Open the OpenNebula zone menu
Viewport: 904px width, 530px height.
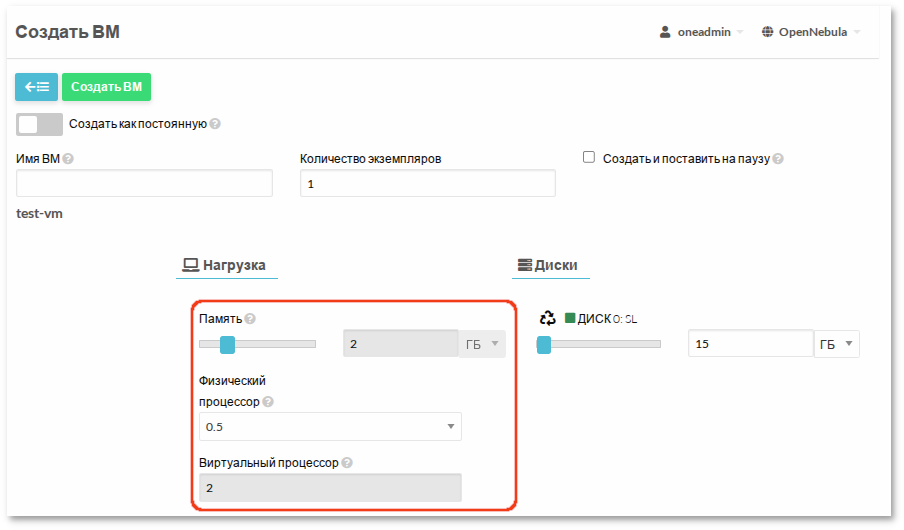pos(811,32)
